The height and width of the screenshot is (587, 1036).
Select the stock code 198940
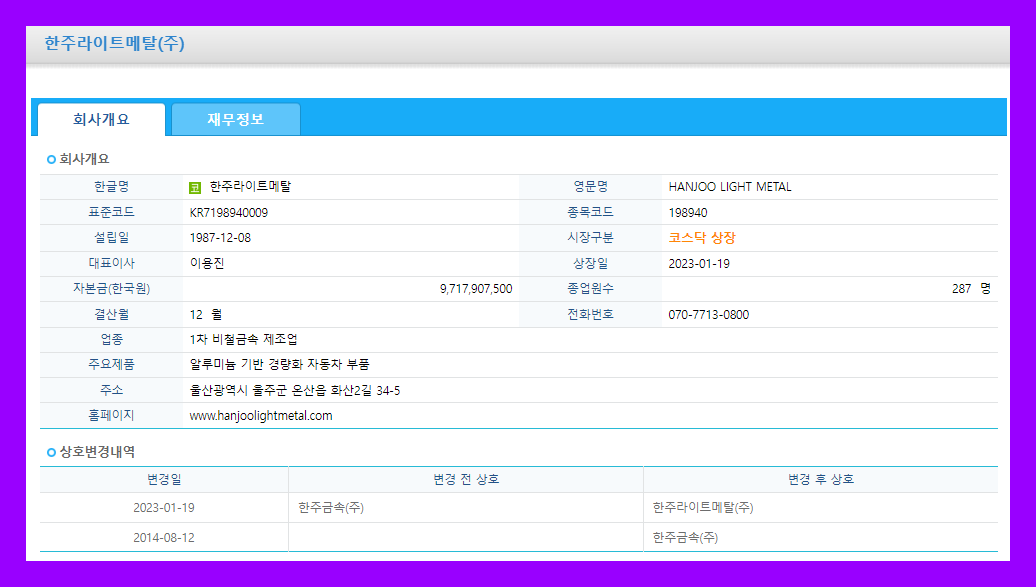tap(688, 213)
